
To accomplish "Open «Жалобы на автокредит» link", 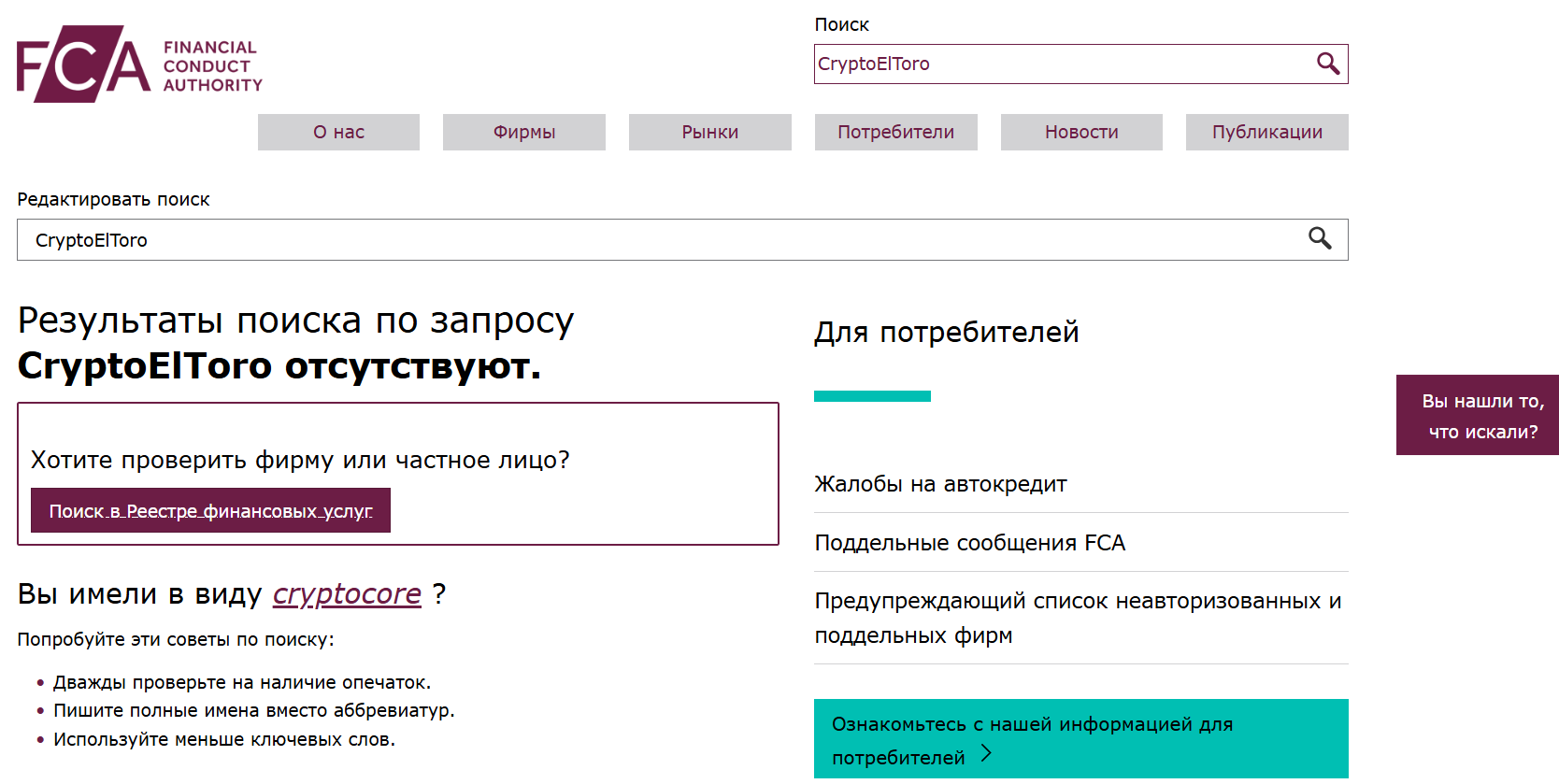I will pos(940,484).
